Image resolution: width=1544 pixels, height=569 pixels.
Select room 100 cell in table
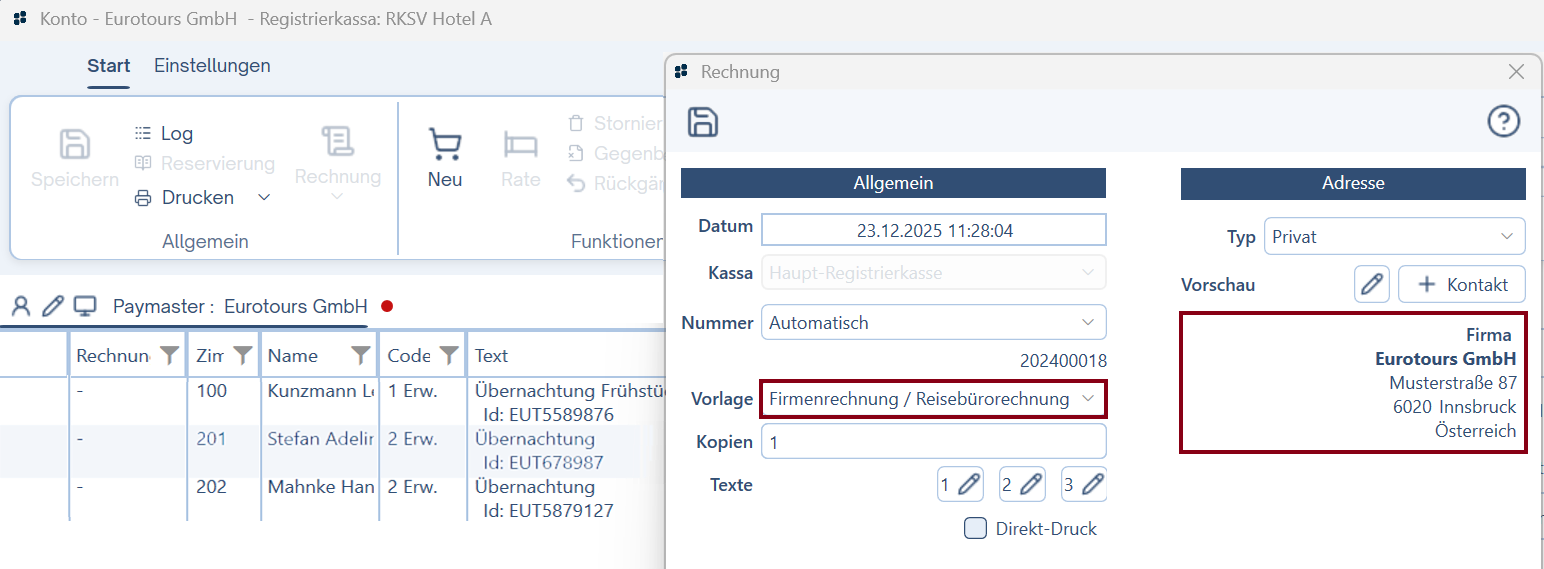tap(224, 401)
